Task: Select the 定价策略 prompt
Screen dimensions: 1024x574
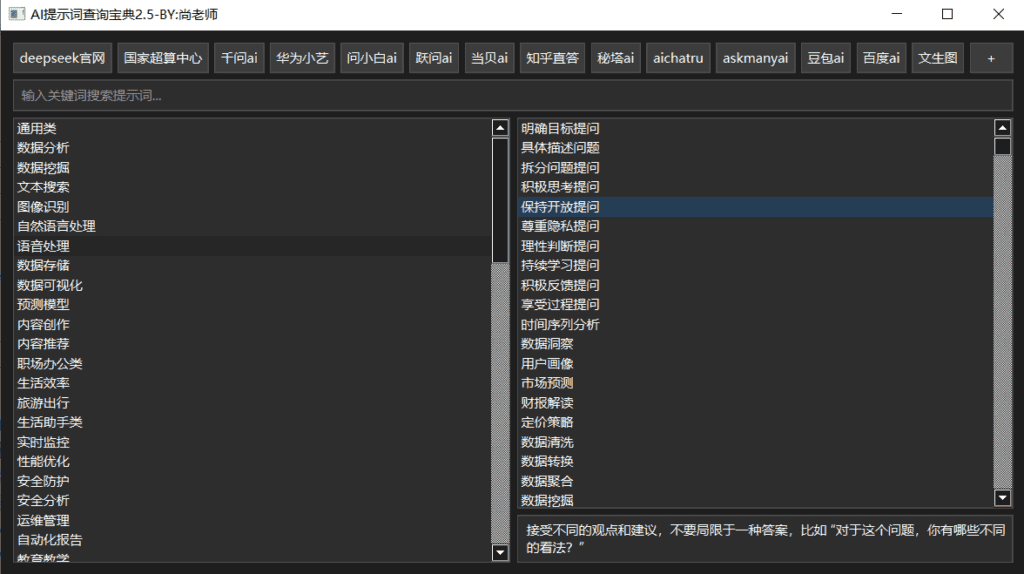Action: pos(547,422)
